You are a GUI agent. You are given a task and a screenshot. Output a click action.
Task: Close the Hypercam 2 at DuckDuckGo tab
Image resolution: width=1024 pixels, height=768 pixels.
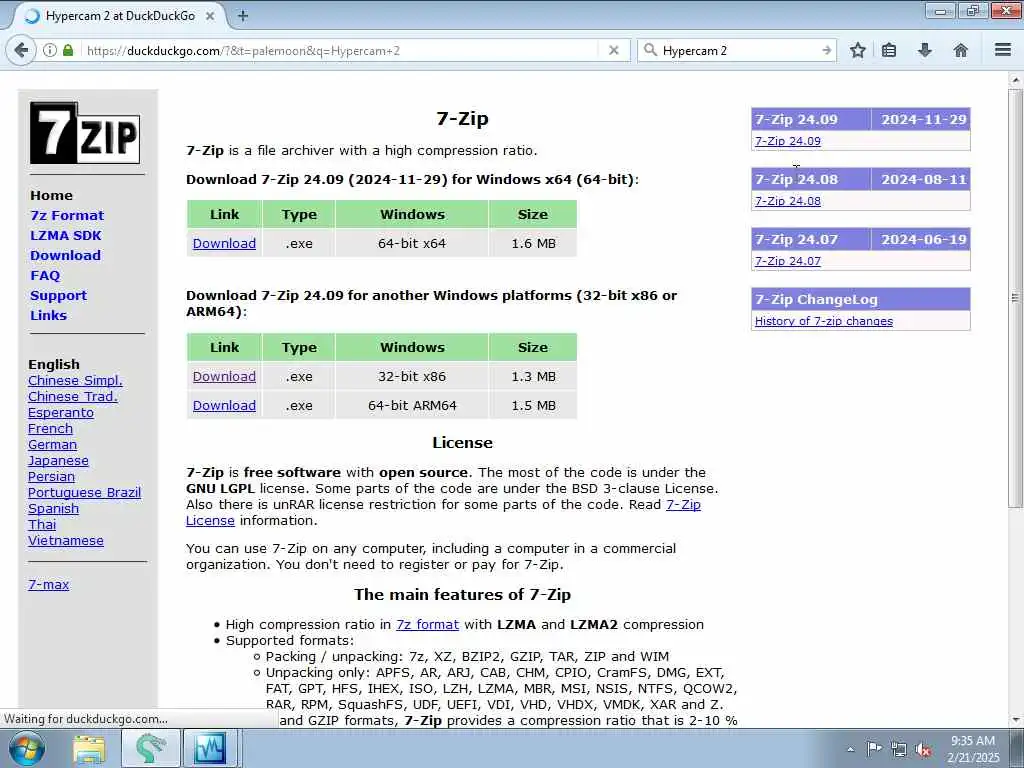click(210, 16)
